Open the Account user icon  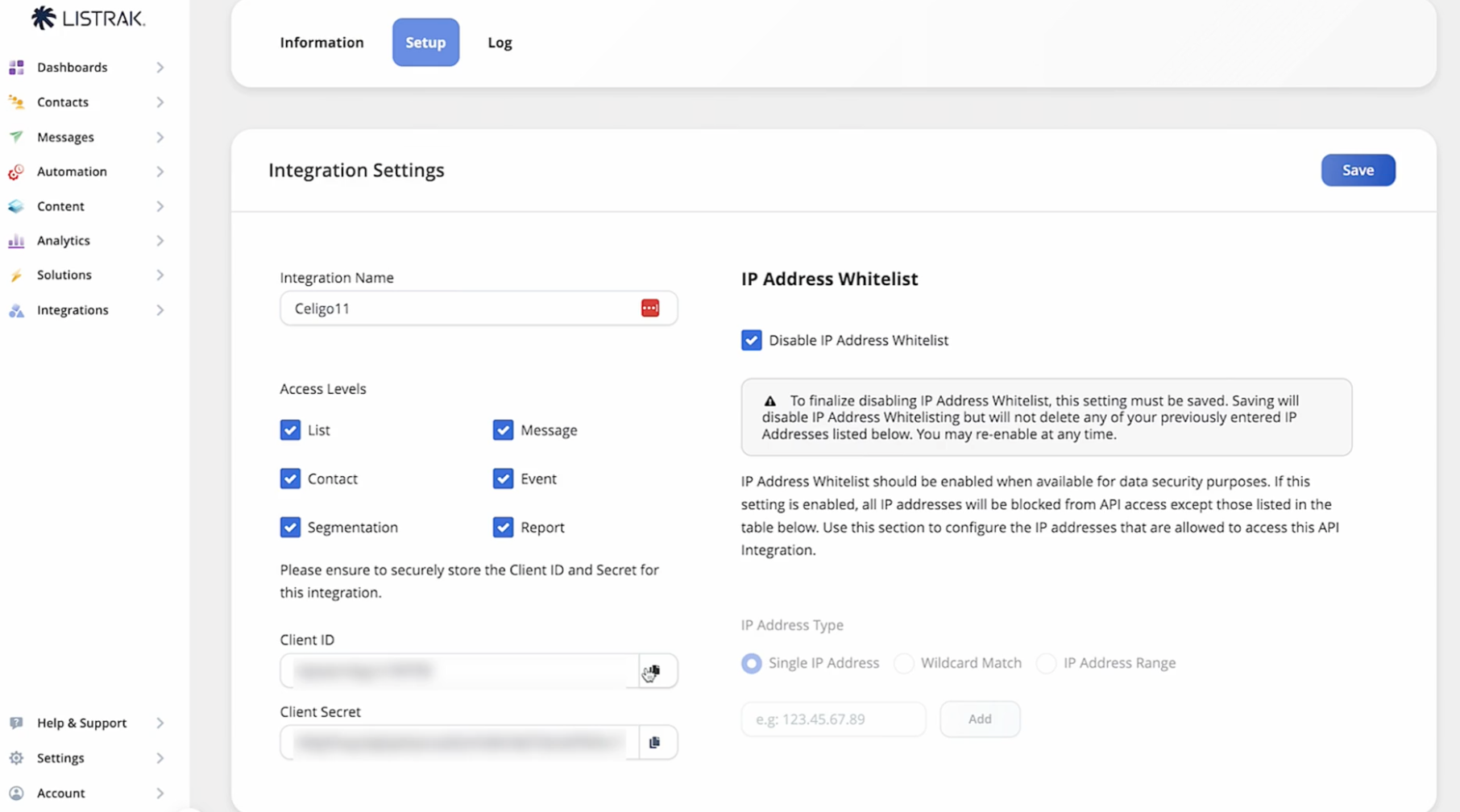pyautogui.click(x=16, y=793)
